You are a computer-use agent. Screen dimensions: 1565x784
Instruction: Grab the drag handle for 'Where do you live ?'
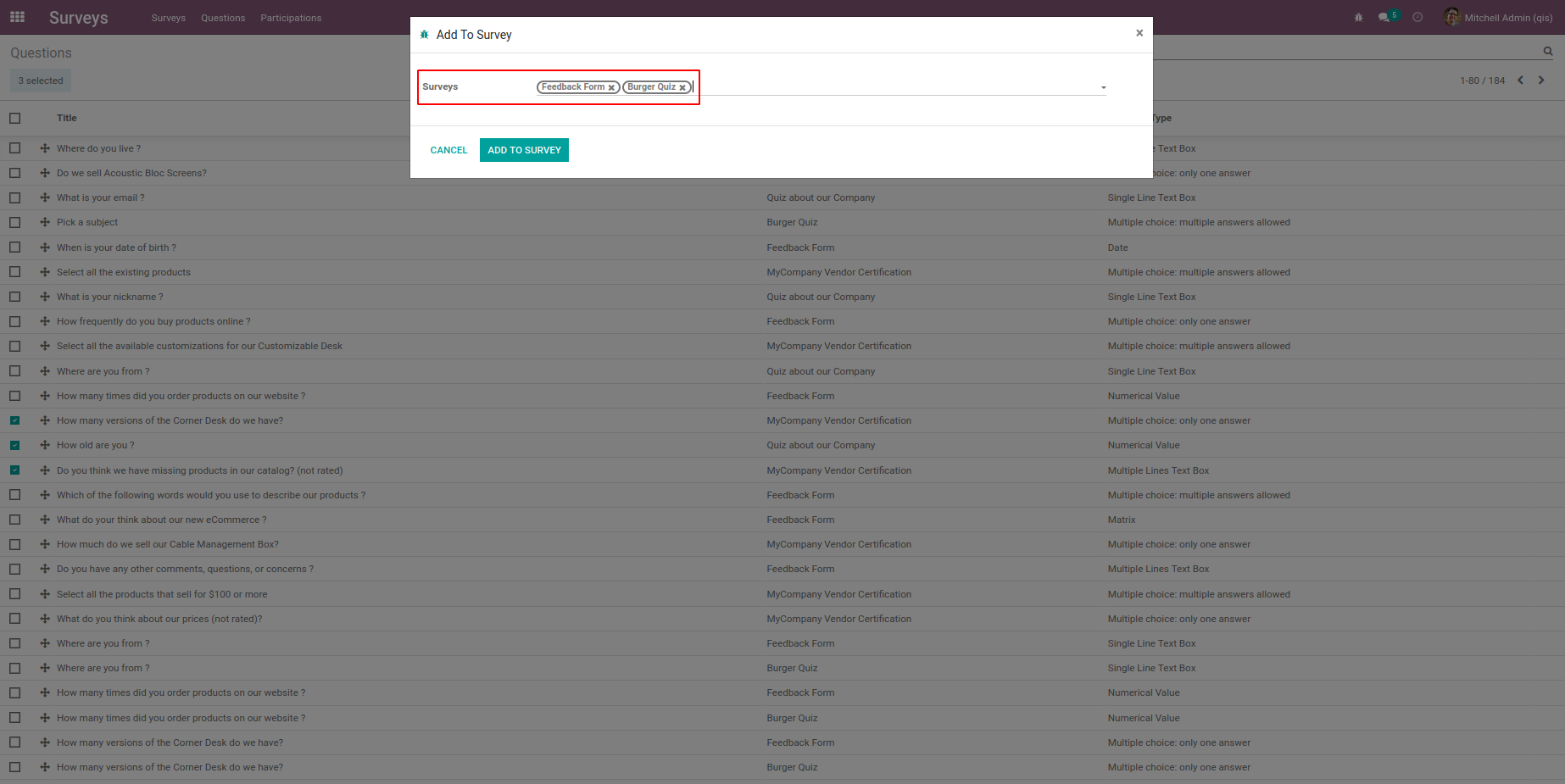click(45, 148)
